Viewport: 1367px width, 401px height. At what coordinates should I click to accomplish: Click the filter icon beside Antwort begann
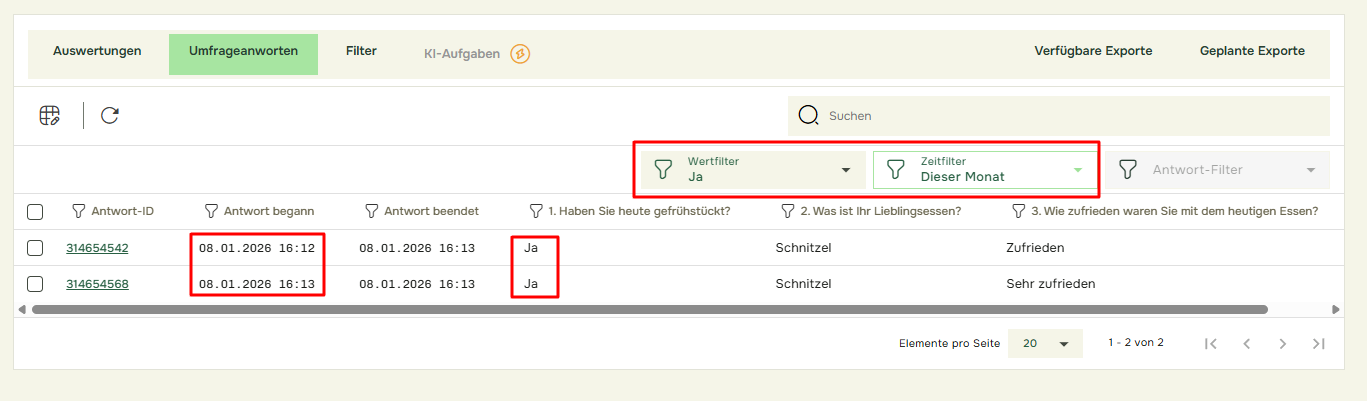(x=211, y=211)
